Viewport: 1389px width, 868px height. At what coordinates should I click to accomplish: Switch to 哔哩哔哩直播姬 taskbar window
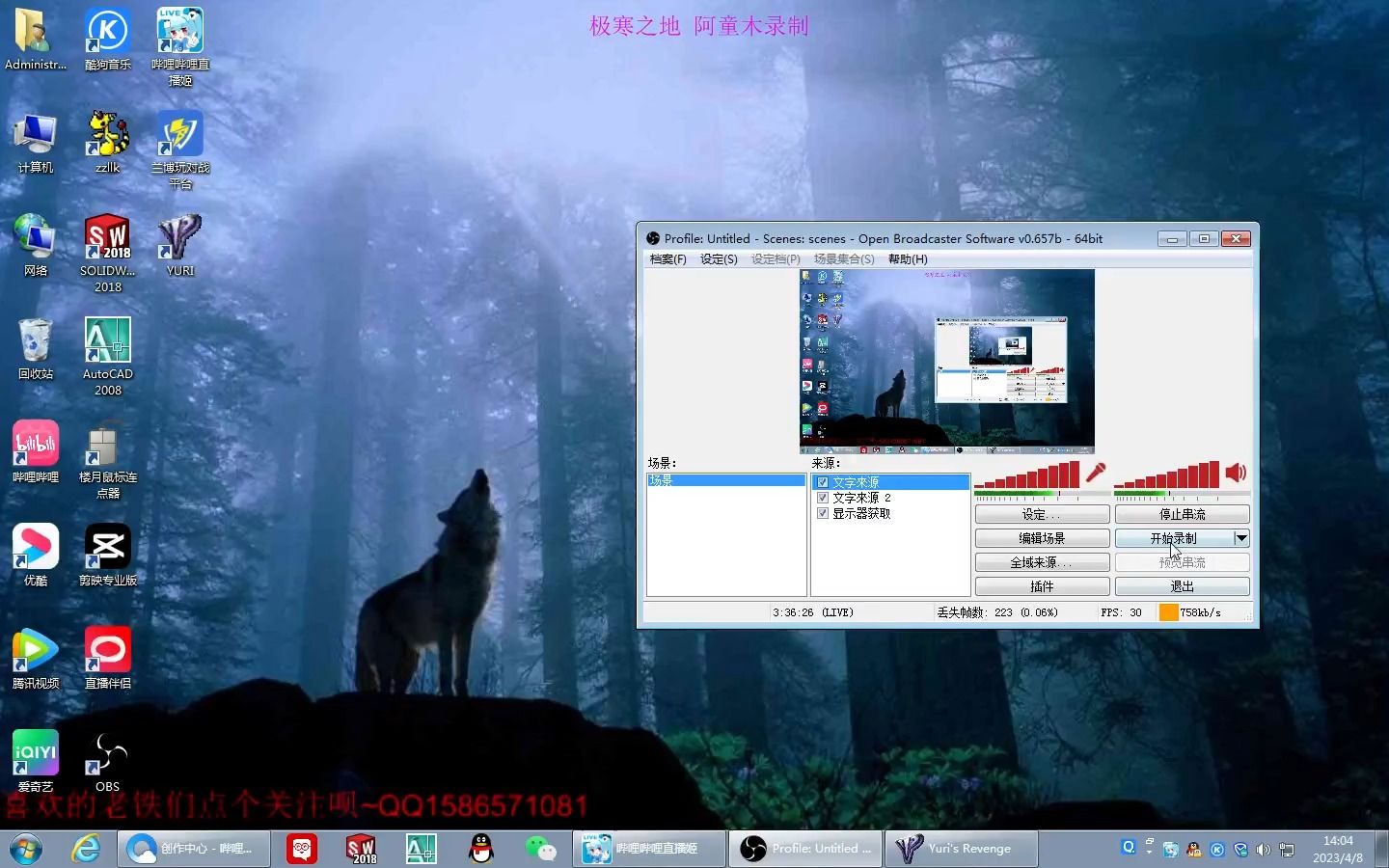point(650,849)
